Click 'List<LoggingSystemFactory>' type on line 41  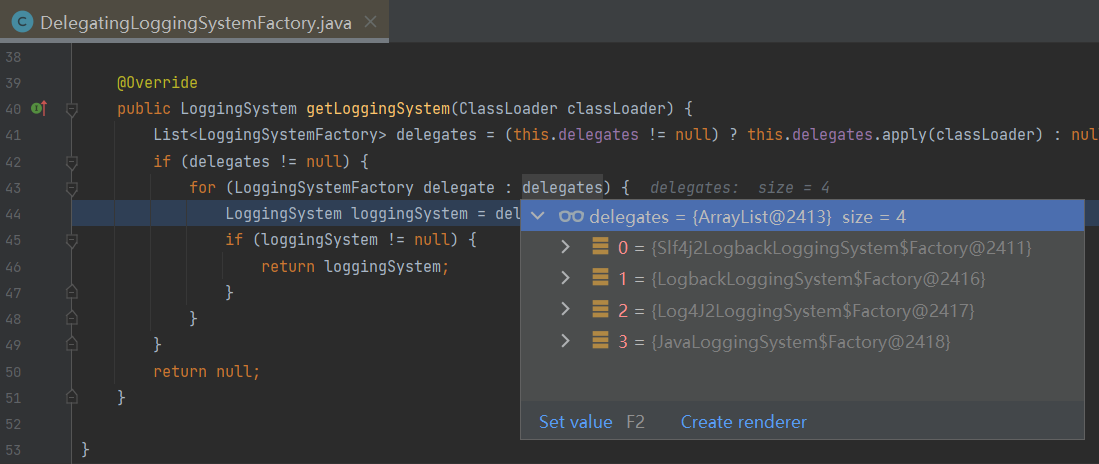pos(270,135)
